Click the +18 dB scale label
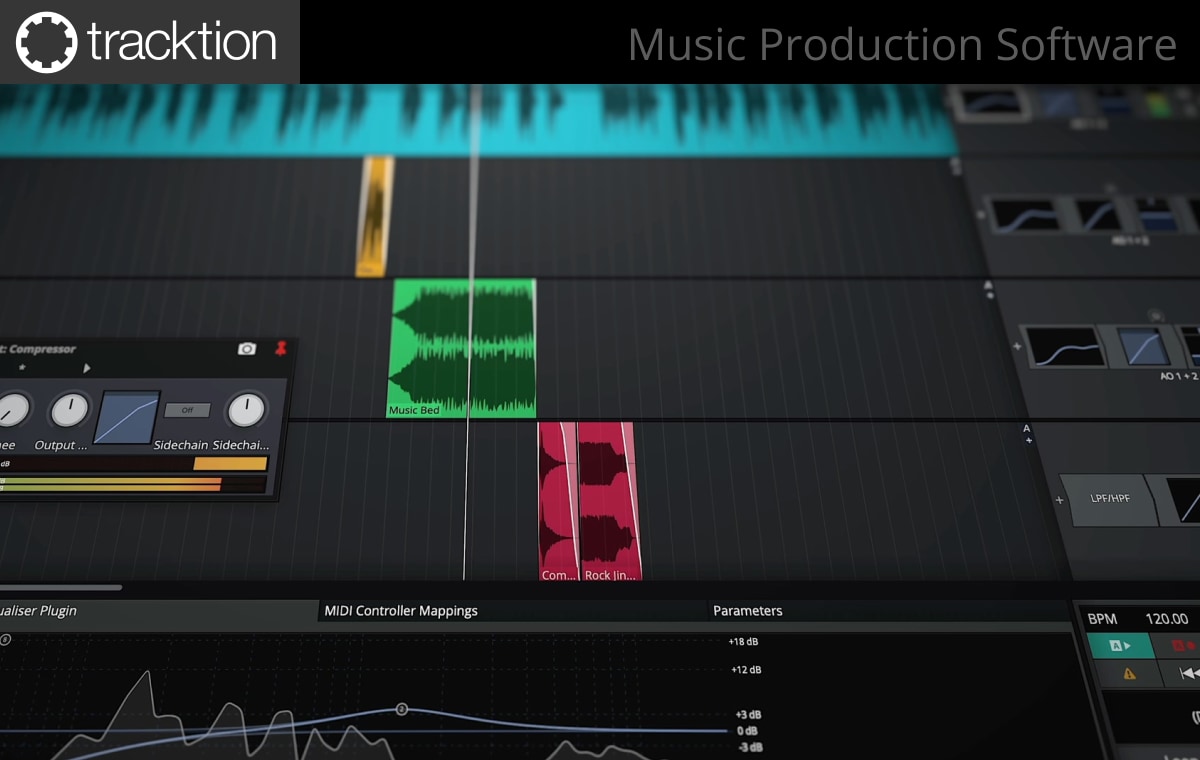1200x760 pixels. pos(745,642)
